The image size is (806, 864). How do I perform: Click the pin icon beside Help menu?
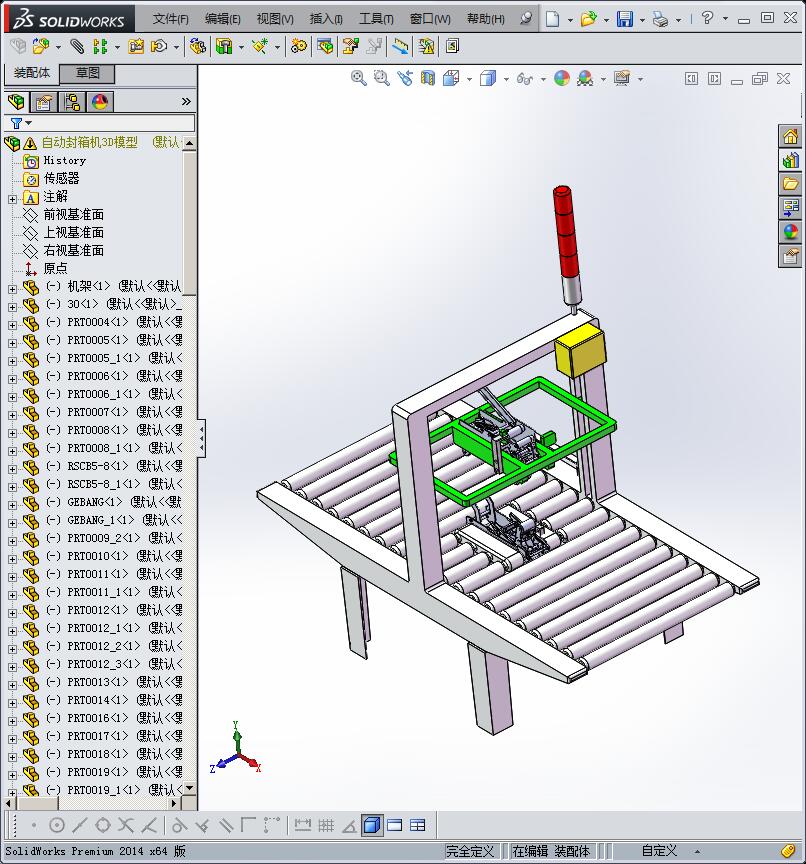[x=526, y=19]
